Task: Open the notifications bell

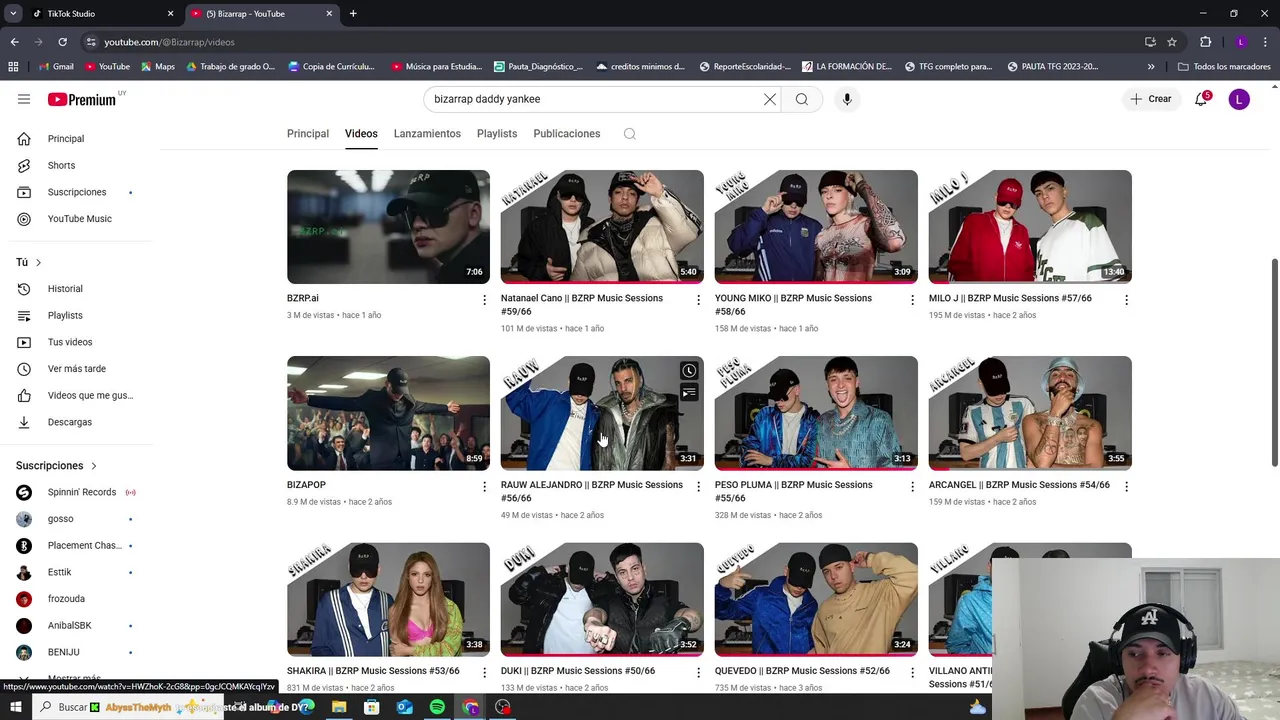Action: click(x=1201, y=99)
